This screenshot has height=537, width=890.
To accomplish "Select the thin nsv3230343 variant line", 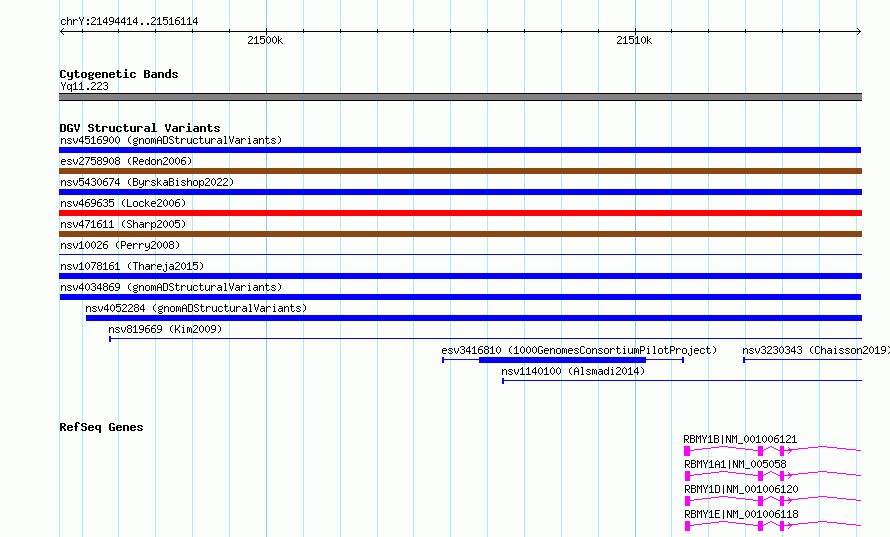I will coord(803,360).
